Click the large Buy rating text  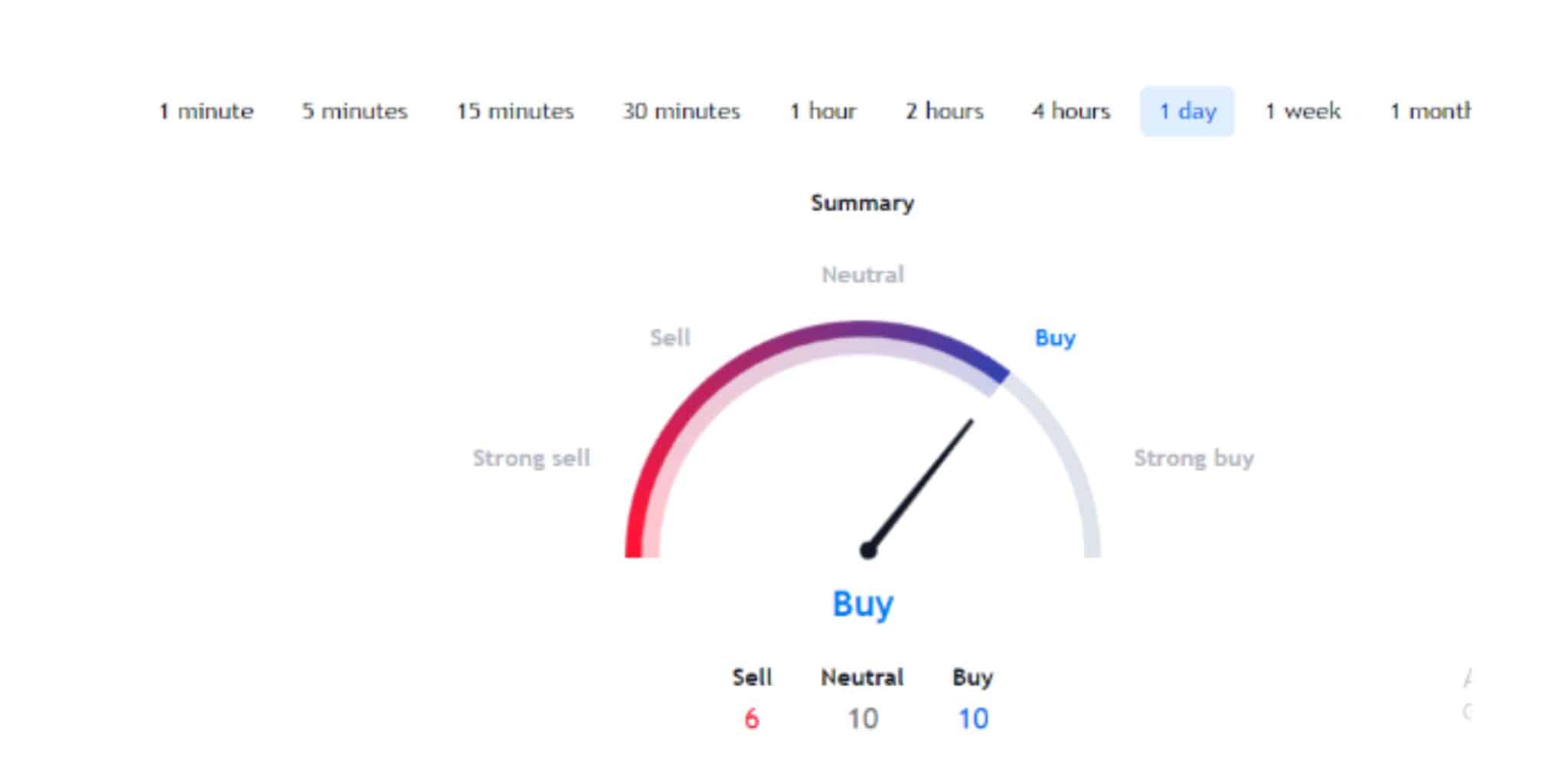point(863,604)
